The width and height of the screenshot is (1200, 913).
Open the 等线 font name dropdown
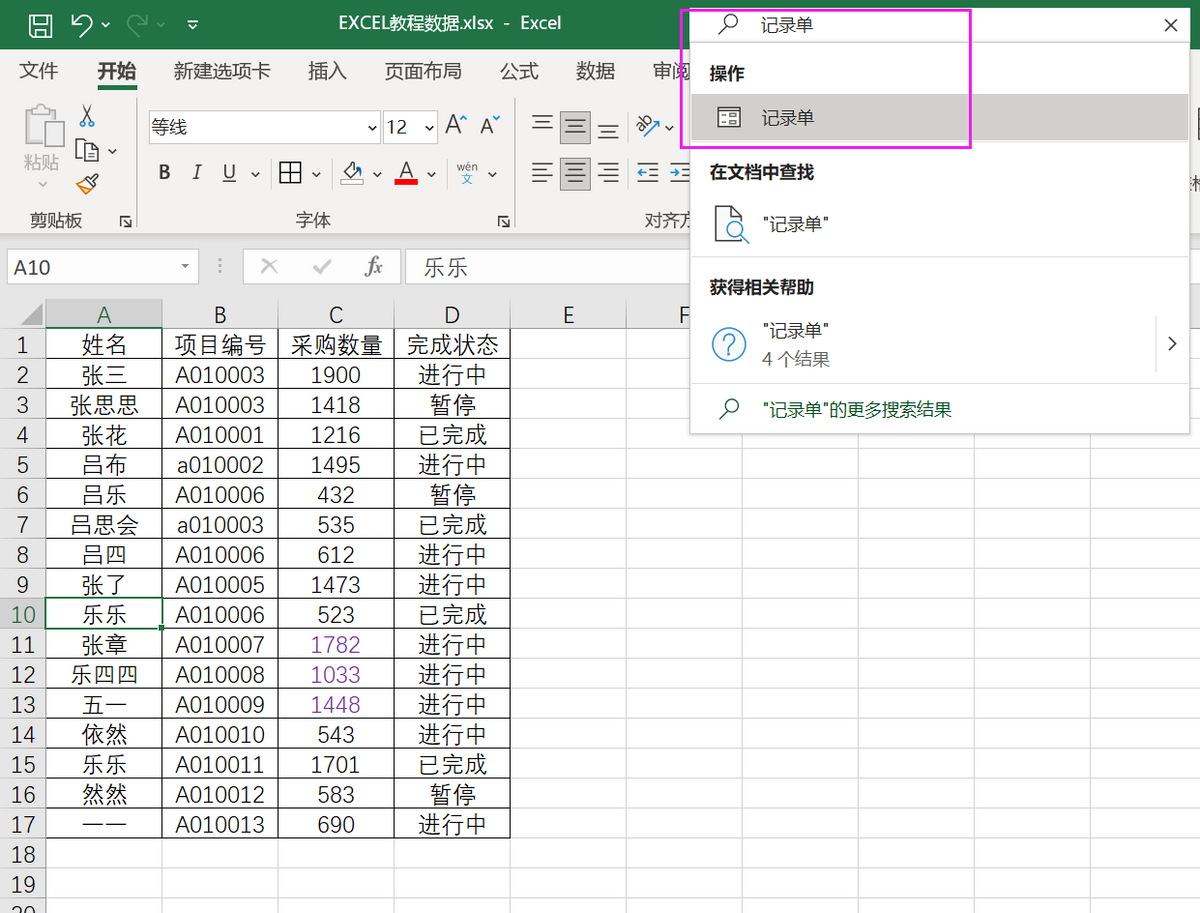(x=373, y=127)
